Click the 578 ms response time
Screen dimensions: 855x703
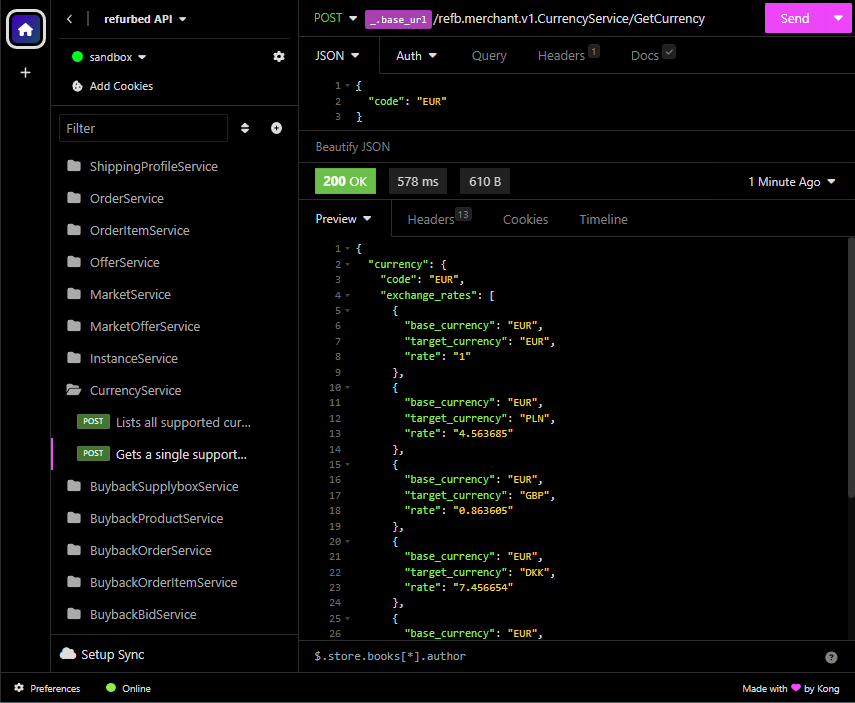click(418, 181)
